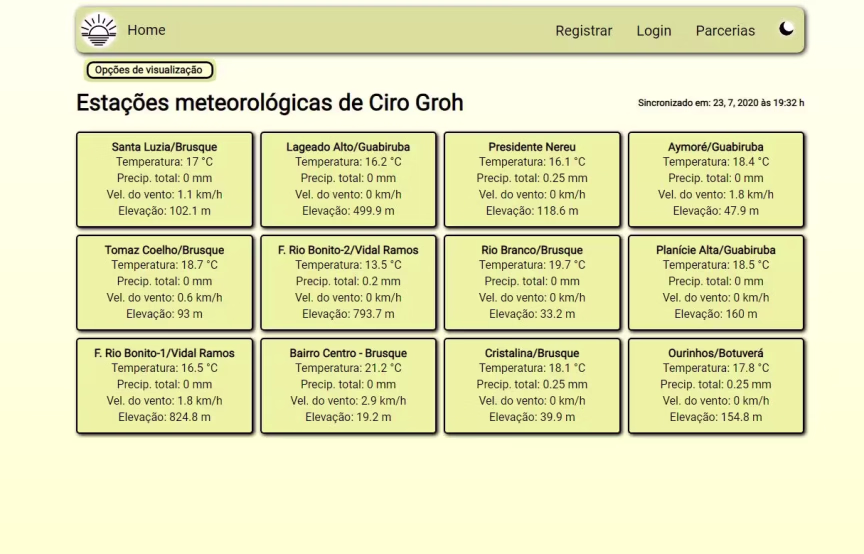Go to the Registrar page
864x554 pixels.
(583, 31)
